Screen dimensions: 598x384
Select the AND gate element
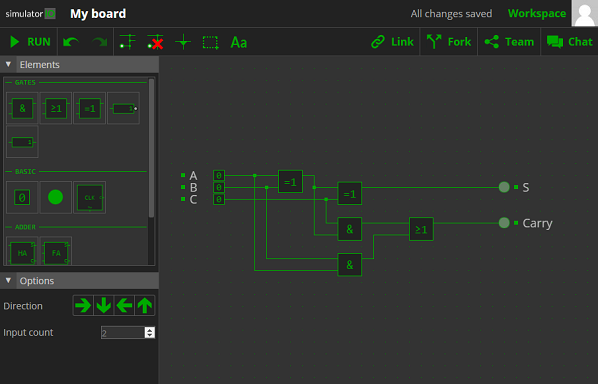point(22,108)
